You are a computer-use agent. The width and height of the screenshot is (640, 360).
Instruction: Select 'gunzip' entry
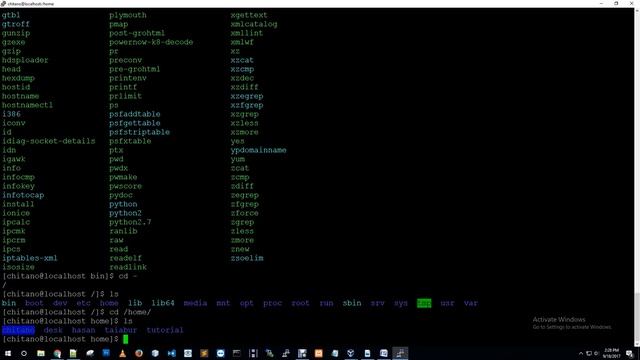point(16,33)
